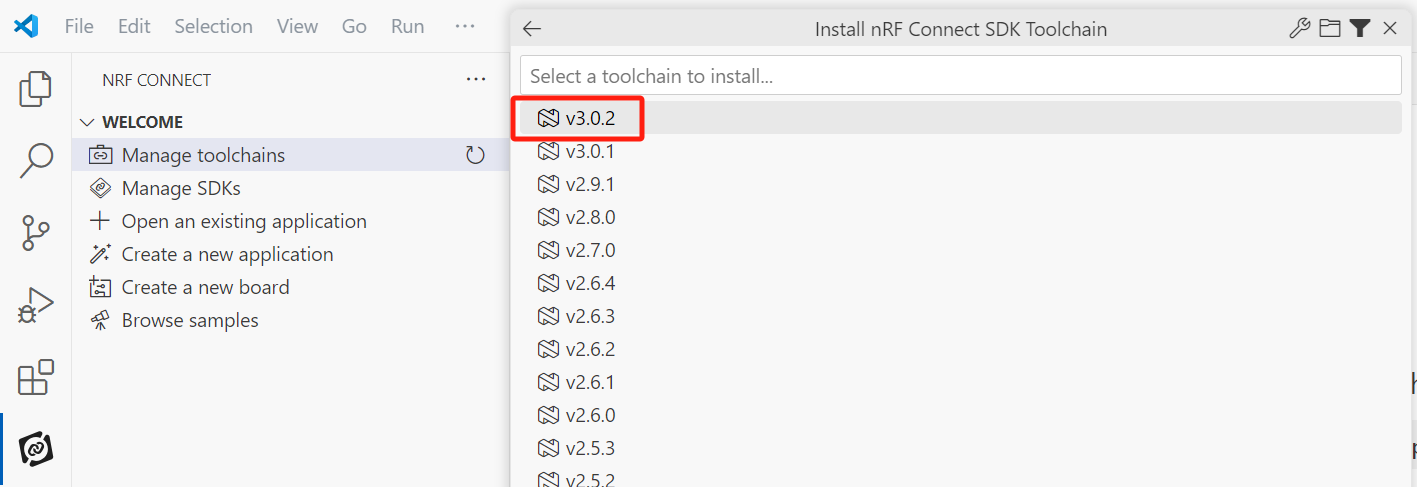The image size is (1417, 487).
Task: Open the Run and Debug icon
Action: 36,306
